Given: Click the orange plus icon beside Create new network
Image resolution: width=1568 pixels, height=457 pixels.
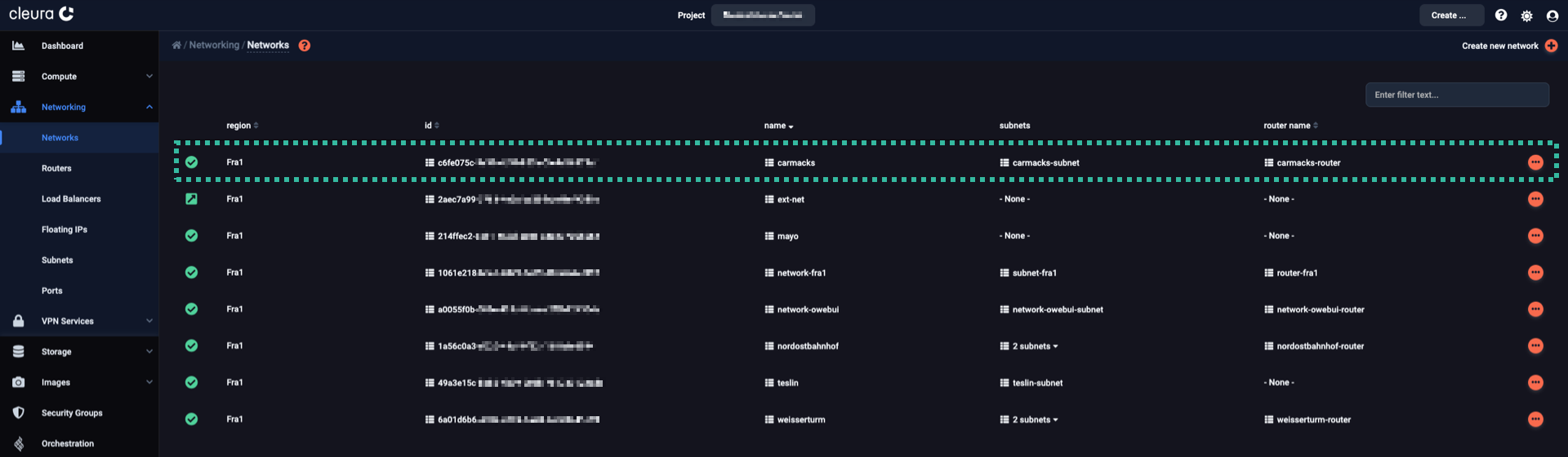Looking at the screenshot, I should click(x=1552, y=46).
